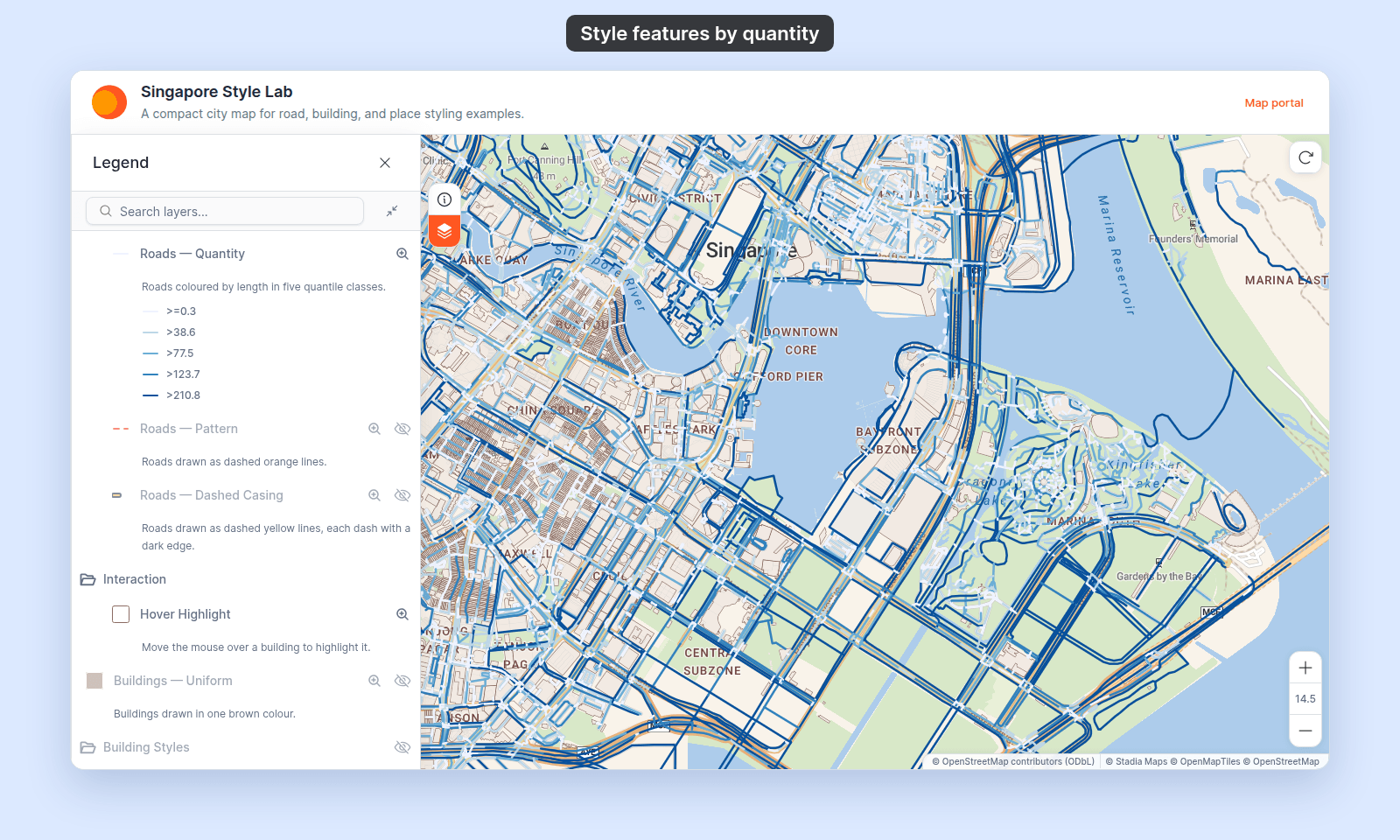Show the Roads — Pattern layer
The height and width of the screenshot is (840, 1400).
402,429
